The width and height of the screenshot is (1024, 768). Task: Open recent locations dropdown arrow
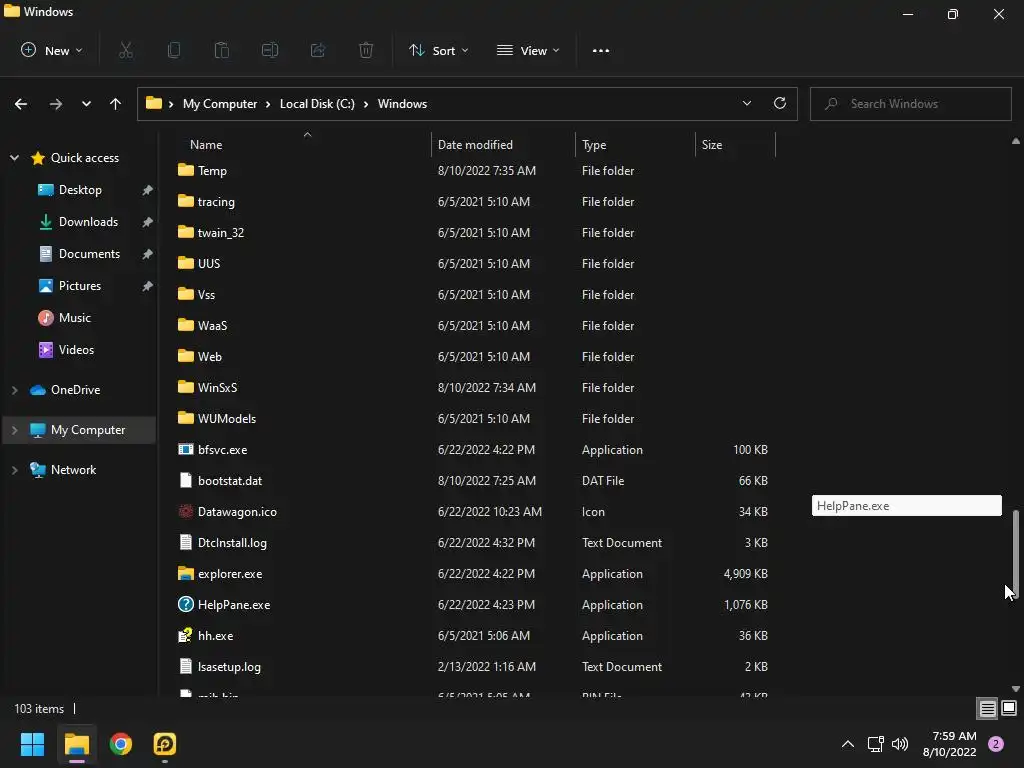(86, 104)
